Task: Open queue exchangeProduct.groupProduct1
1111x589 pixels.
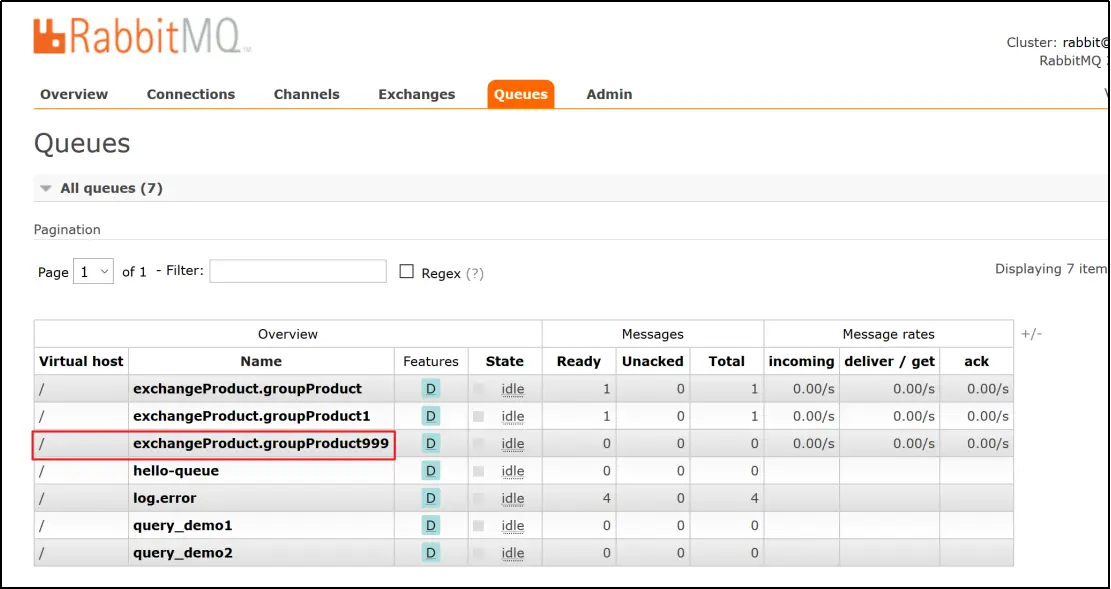Action: 252,416
